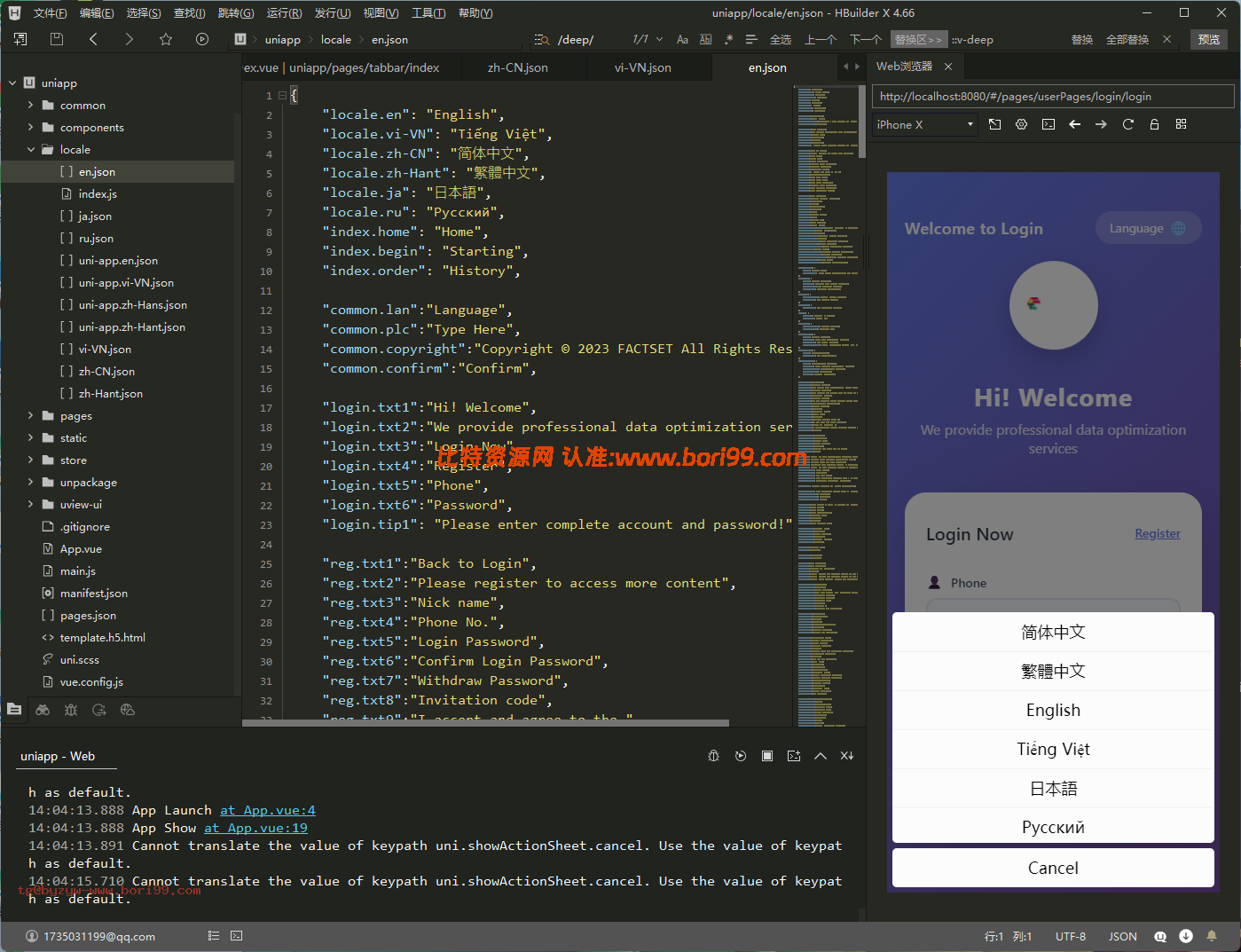Click the console stop icon

pyautogui.click(x=767, y=756)
